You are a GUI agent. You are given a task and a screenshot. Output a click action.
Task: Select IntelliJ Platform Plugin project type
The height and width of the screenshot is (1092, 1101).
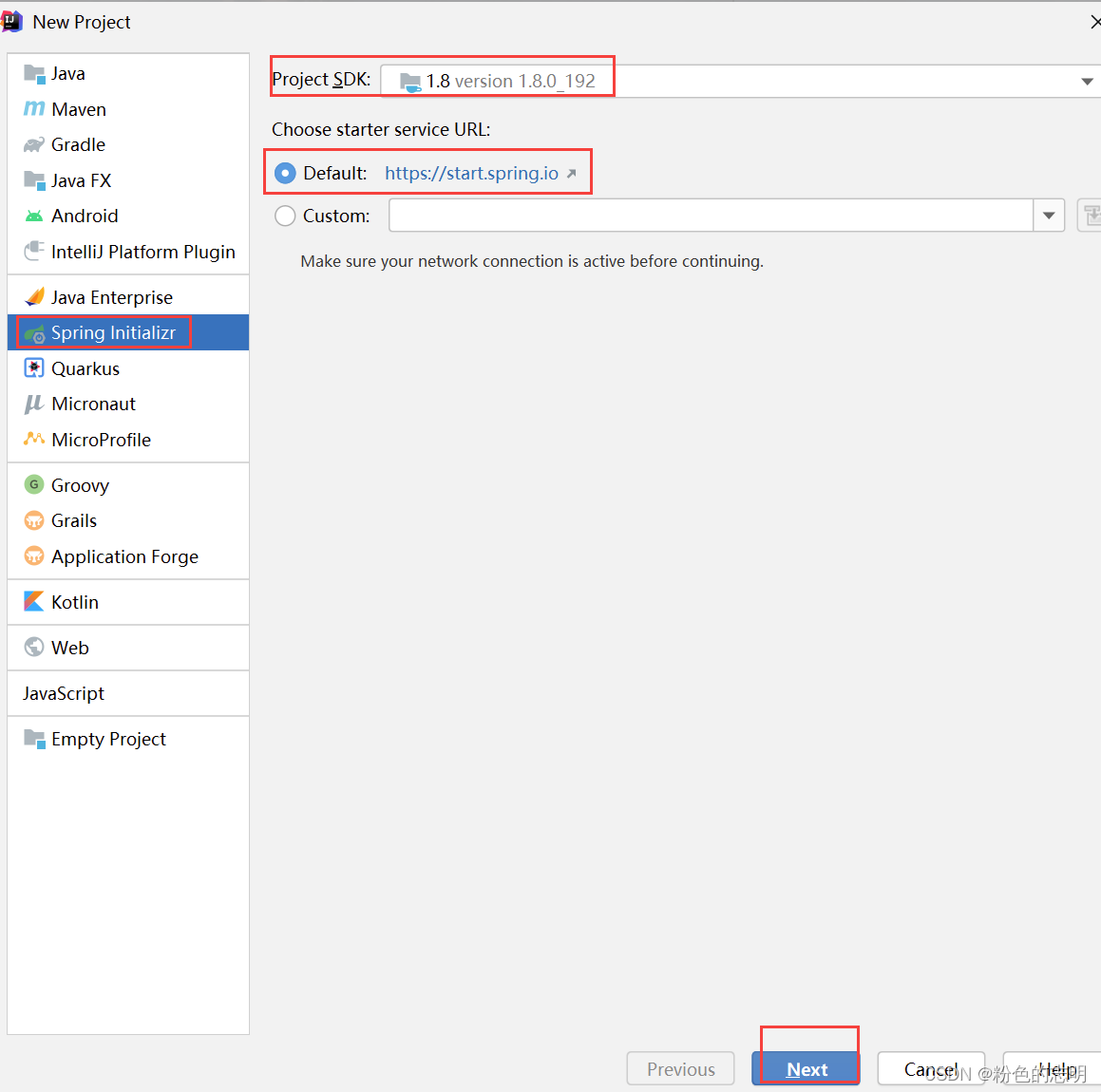pyautogui.click(x=128, y=252)
